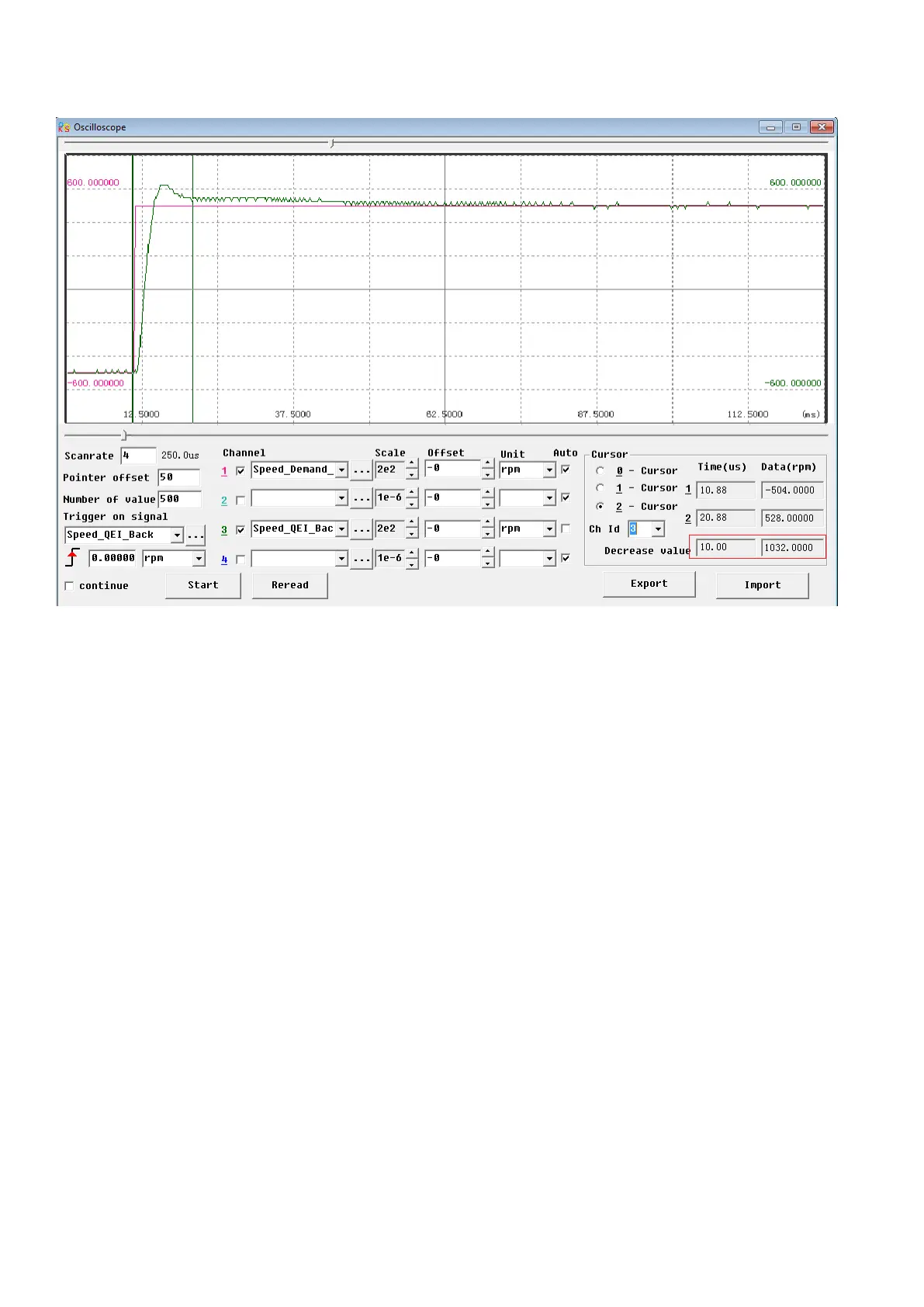924x1307 pixels.
Task: Click the Reread button
Action: point(290,585)
